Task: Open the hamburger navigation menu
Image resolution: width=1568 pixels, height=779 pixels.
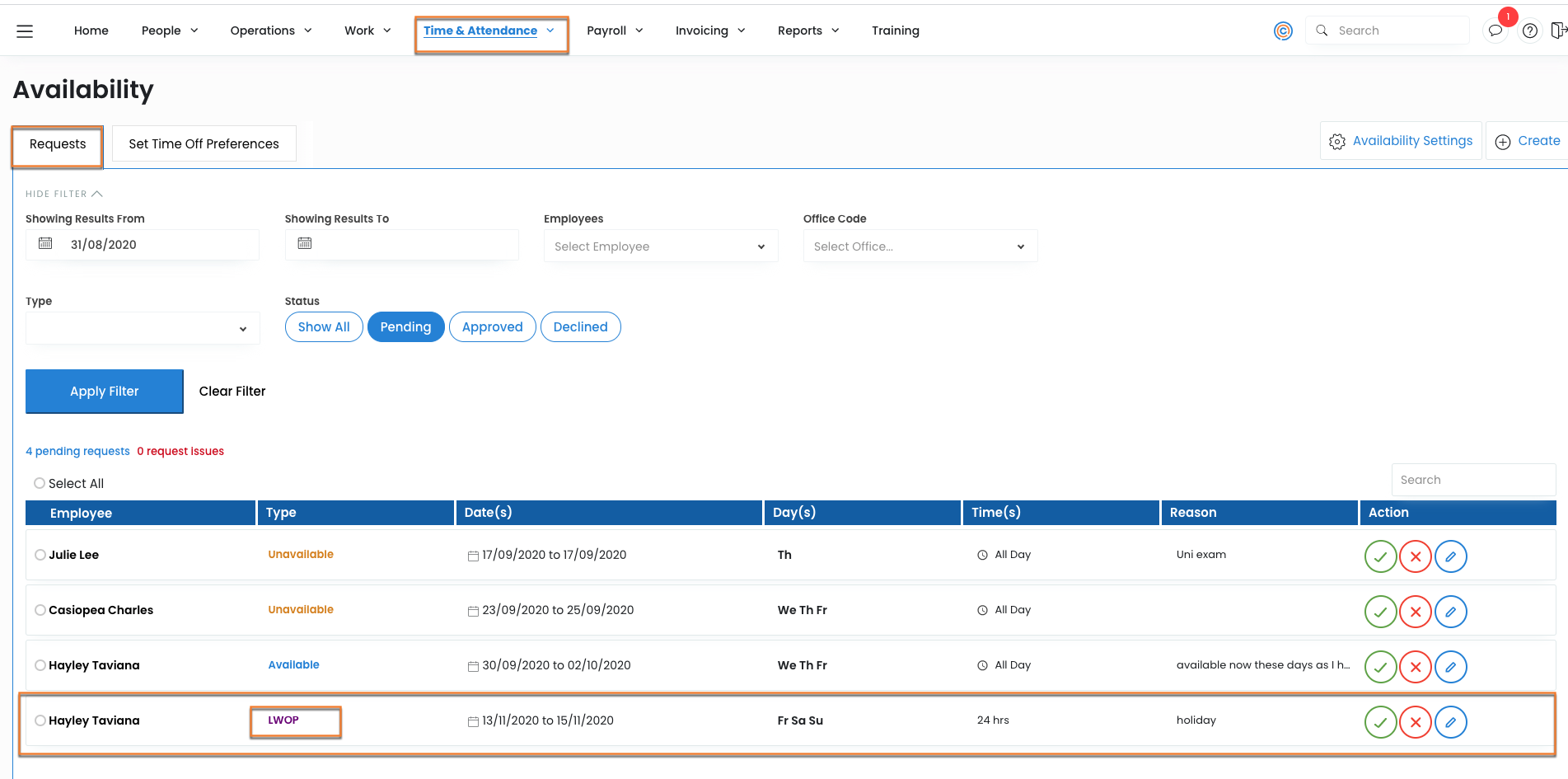Action: pyautogui.click(x=25, y=31)
